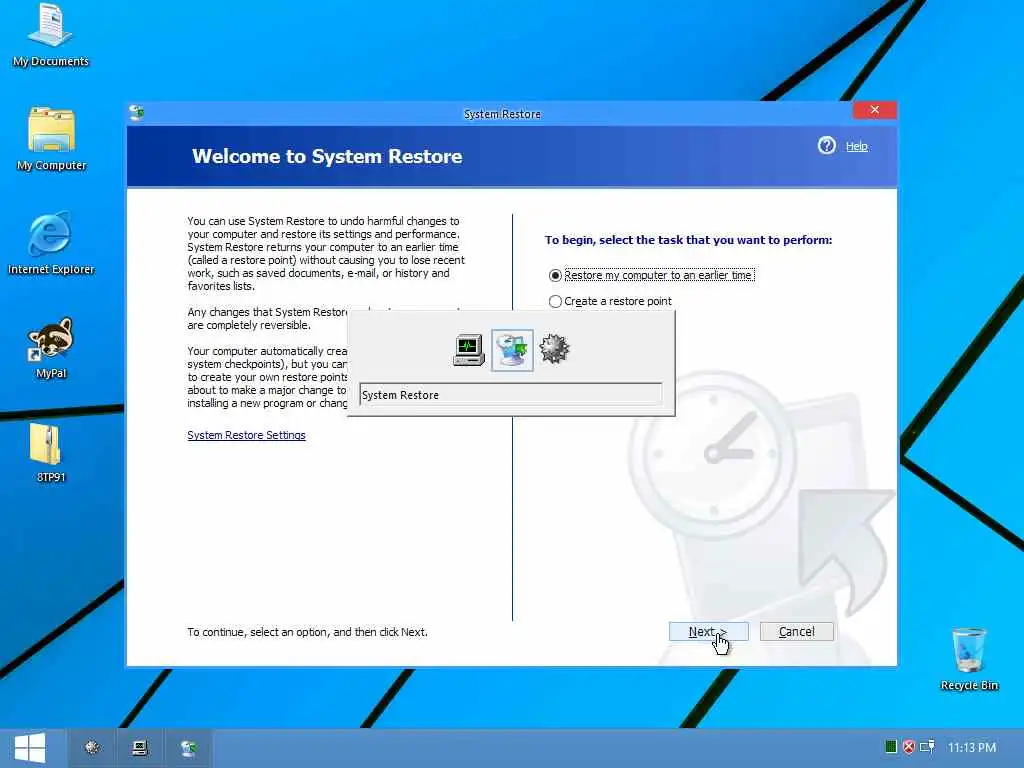Viewport: 1024px width, 768px height.
Task: Open the Windows Start button
Action: pos(30,748)
